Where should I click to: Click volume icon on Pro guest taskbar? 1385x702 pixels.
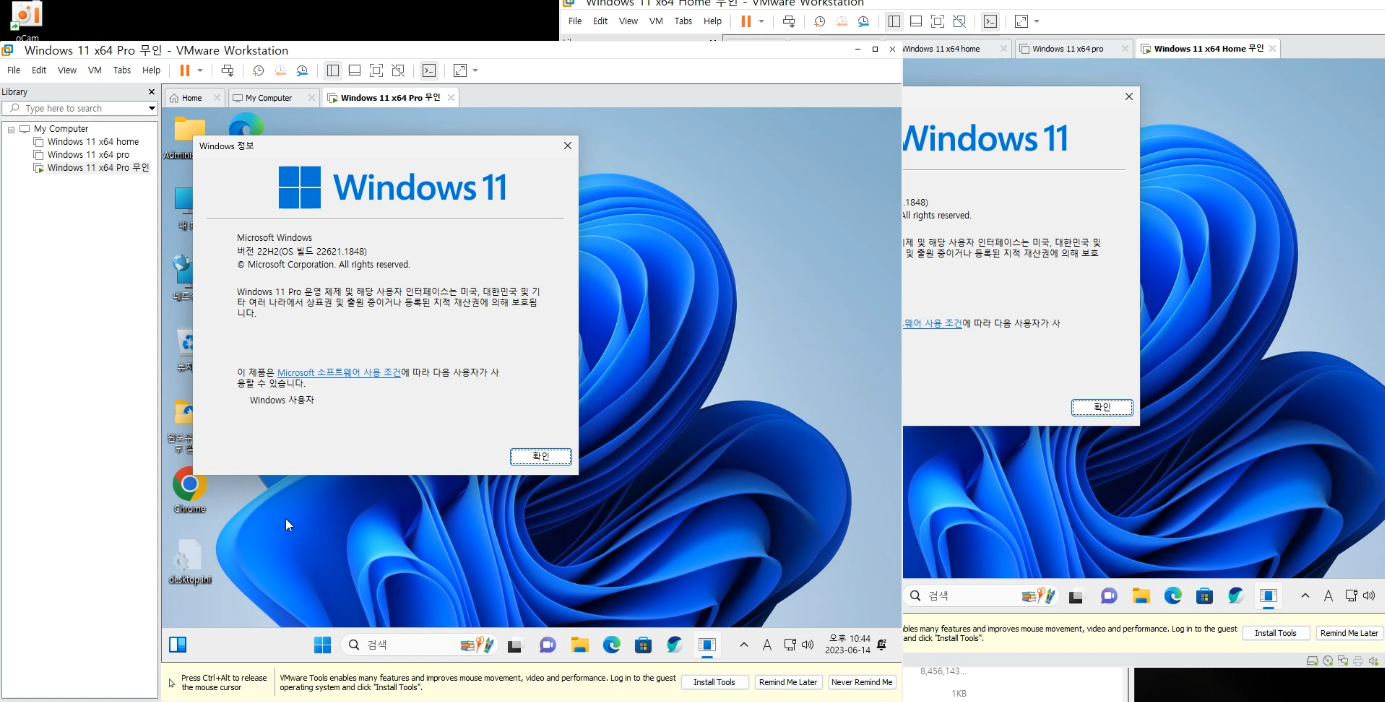808,645
